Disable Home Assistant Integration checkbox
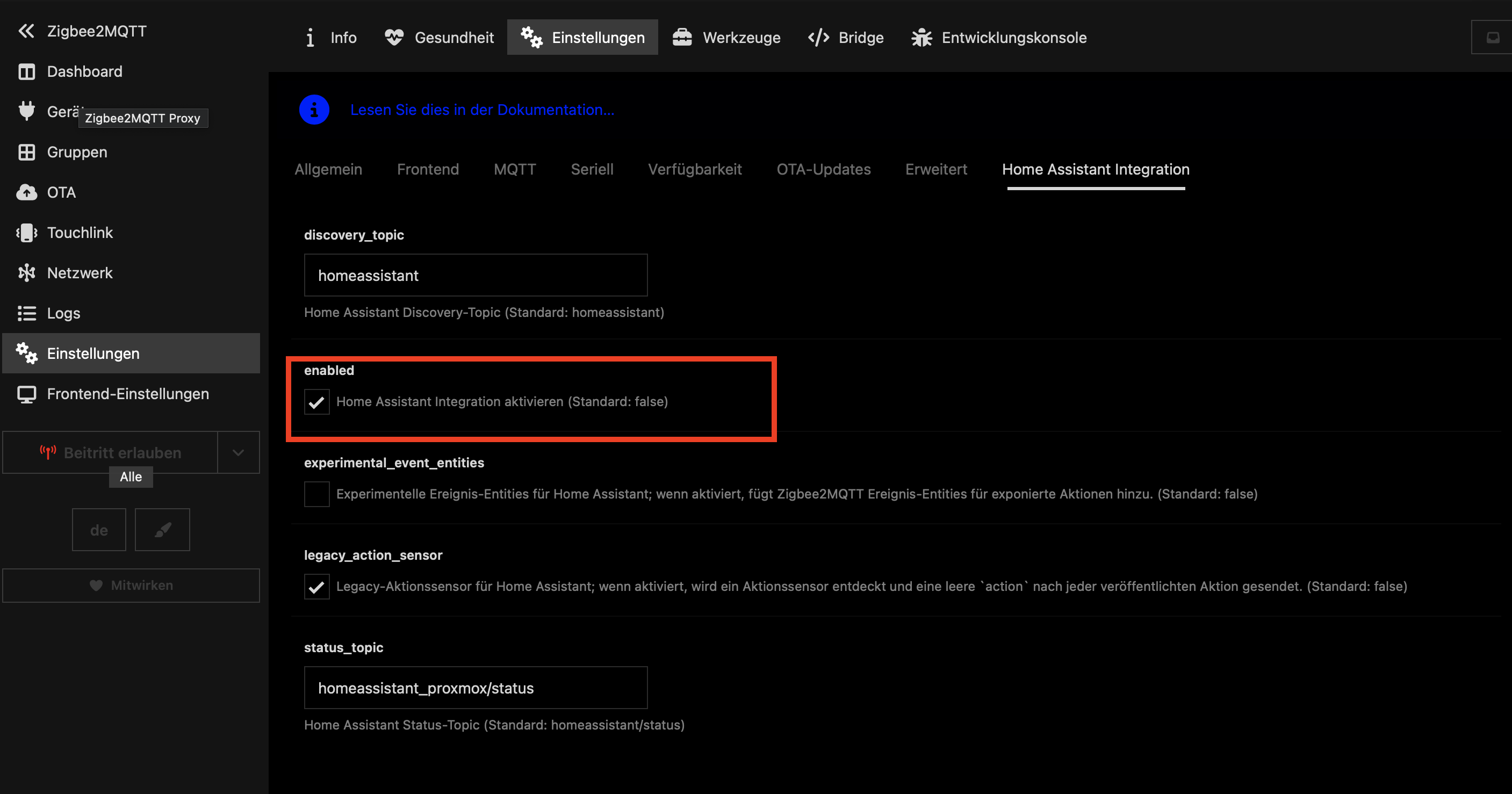The height and width of the screenshot is (794, 1512). (316, 402)
